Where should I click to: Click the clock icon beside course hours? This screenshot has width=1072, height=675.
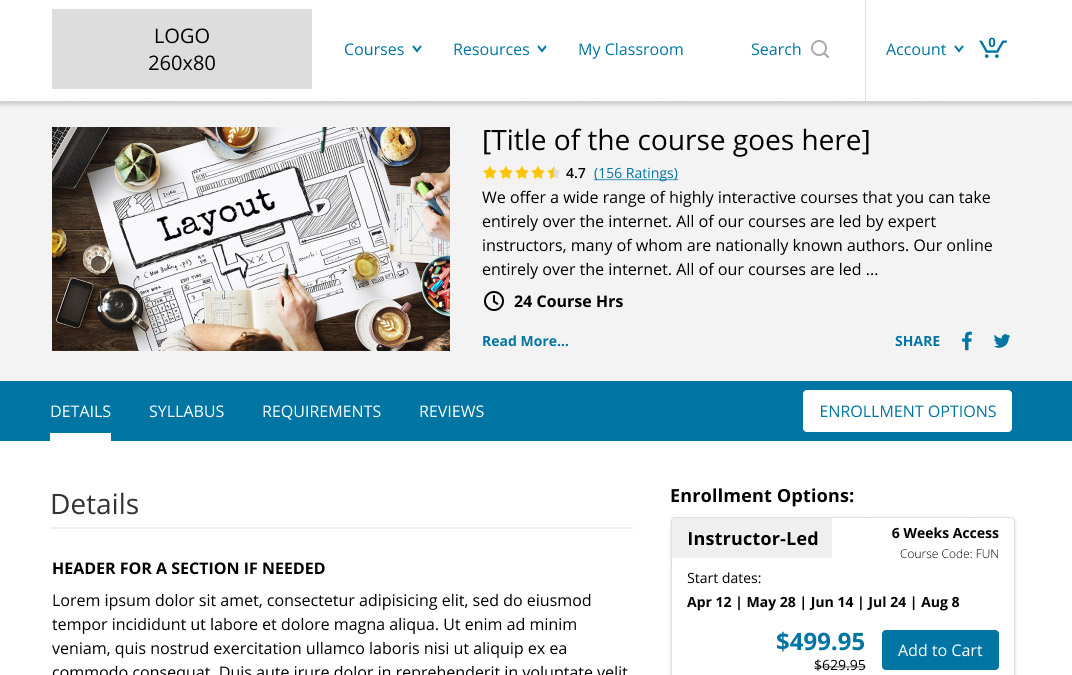(493, 301)
